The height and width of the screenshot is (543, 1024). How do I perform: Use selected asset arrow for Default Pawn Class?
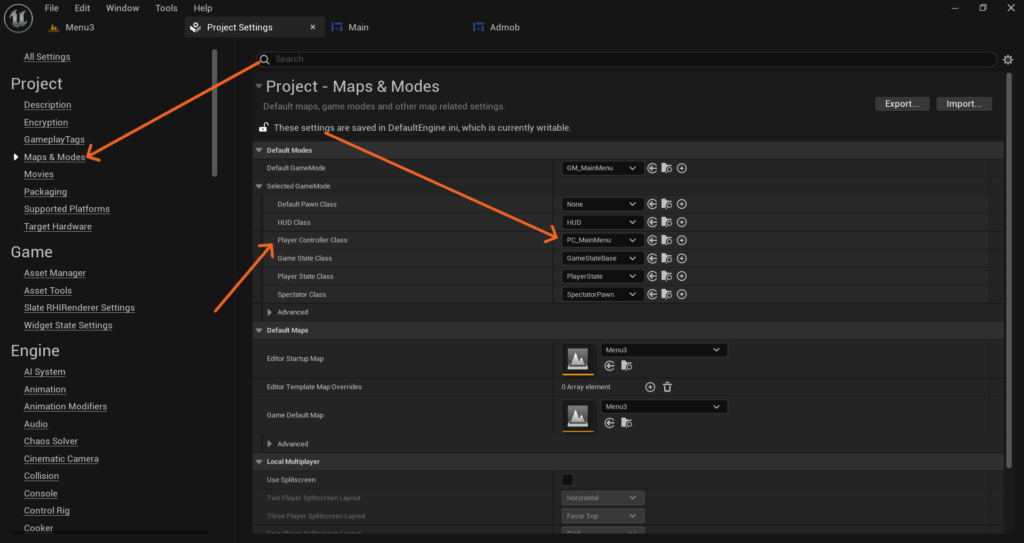[652, 205]
